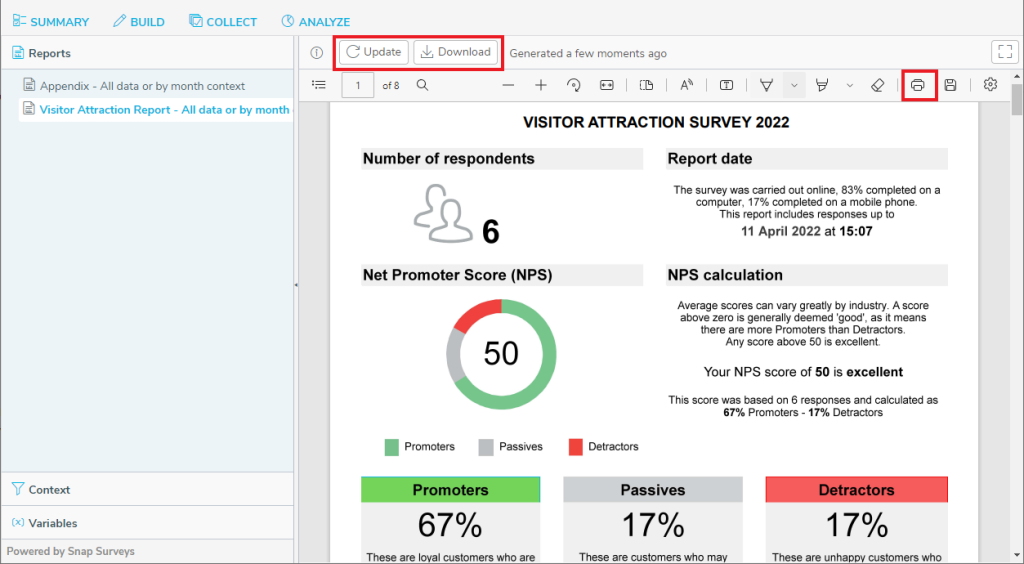1024x564 pixels.
Task: Open the search magnifier in PDF toolbar
Action: coord(423,85)
